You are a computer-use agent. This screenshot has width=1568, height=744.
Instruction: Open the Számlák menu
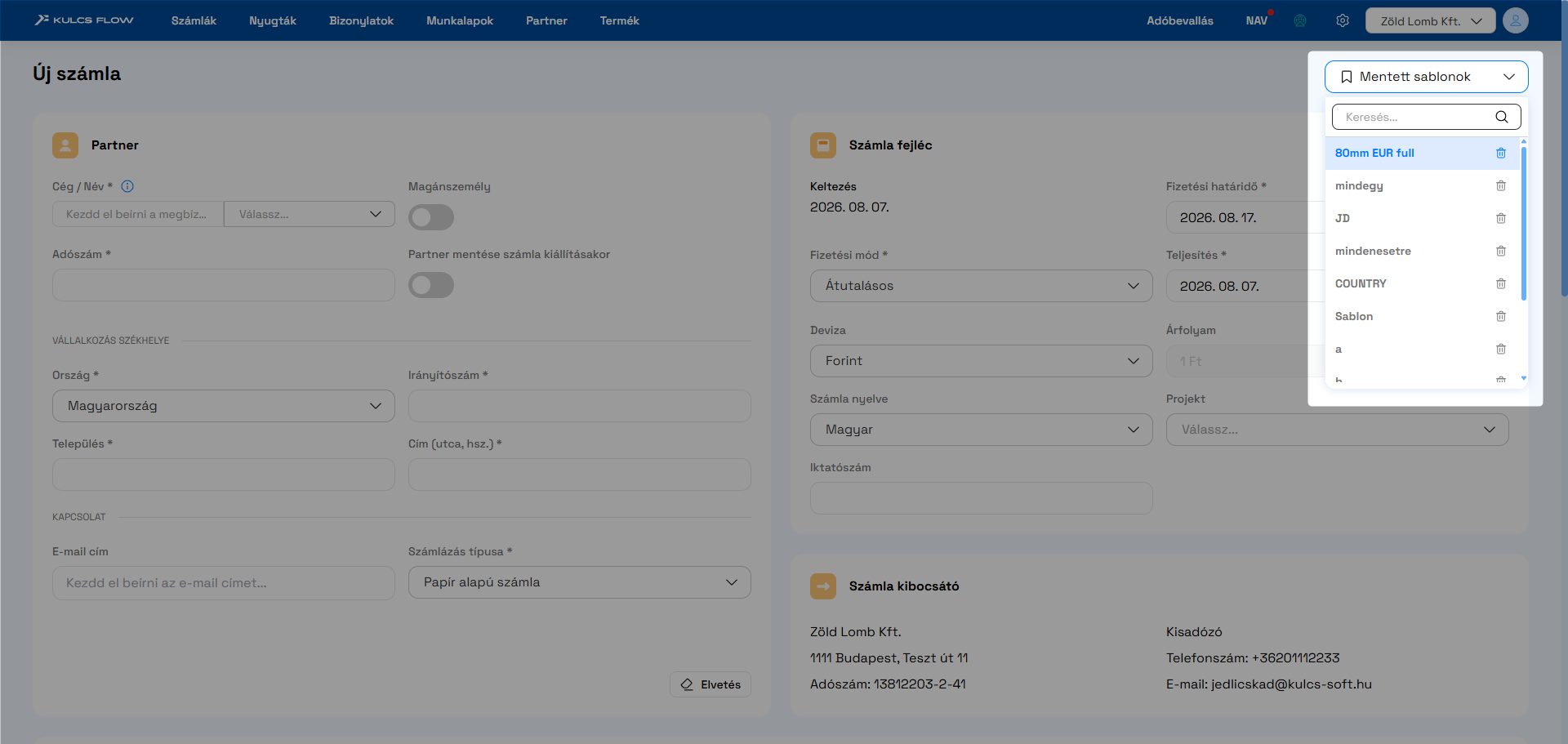click(194, 20)
